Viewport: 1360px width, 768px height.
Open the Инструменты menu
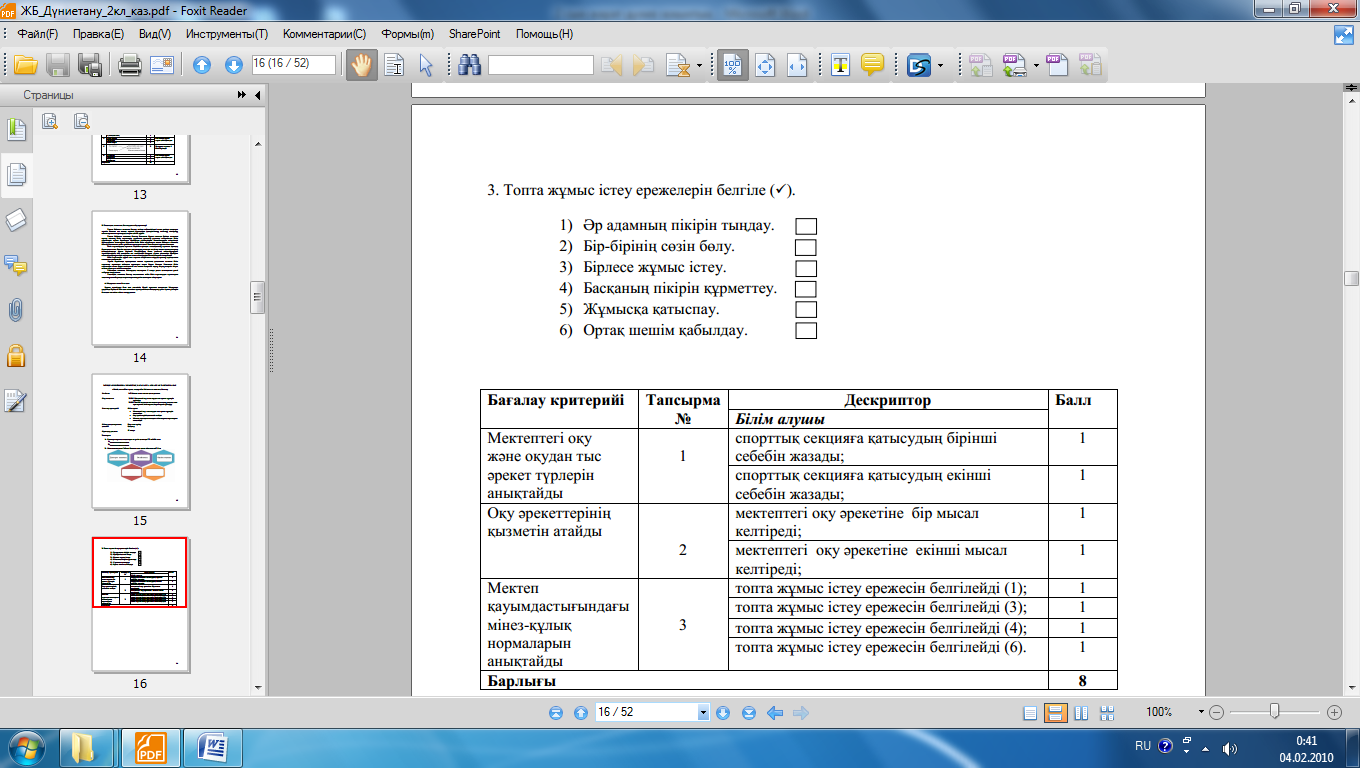226,33
